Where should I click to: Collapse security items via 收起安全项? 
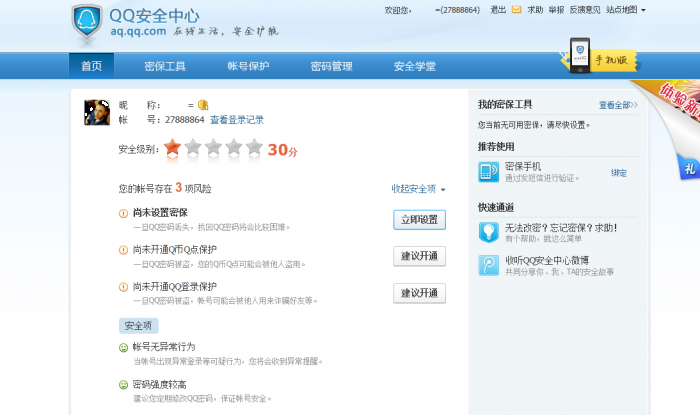pyautogui.click(x=418, y=189)
